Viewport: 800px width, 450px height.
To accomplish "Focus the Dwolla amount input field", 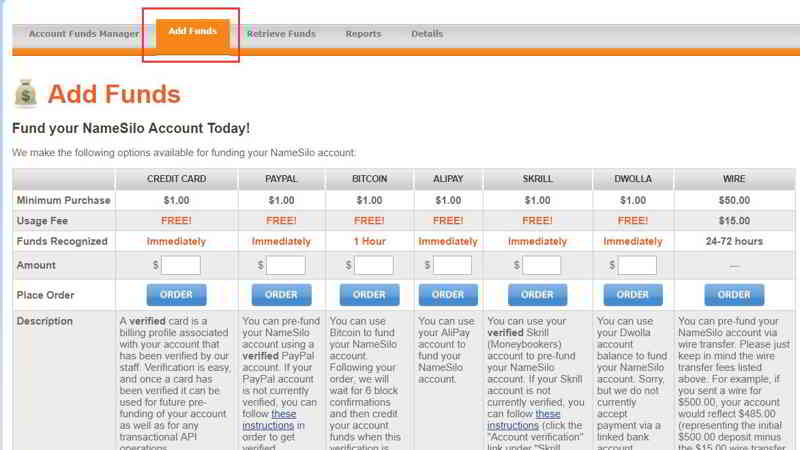I will [x=637, y=265].
